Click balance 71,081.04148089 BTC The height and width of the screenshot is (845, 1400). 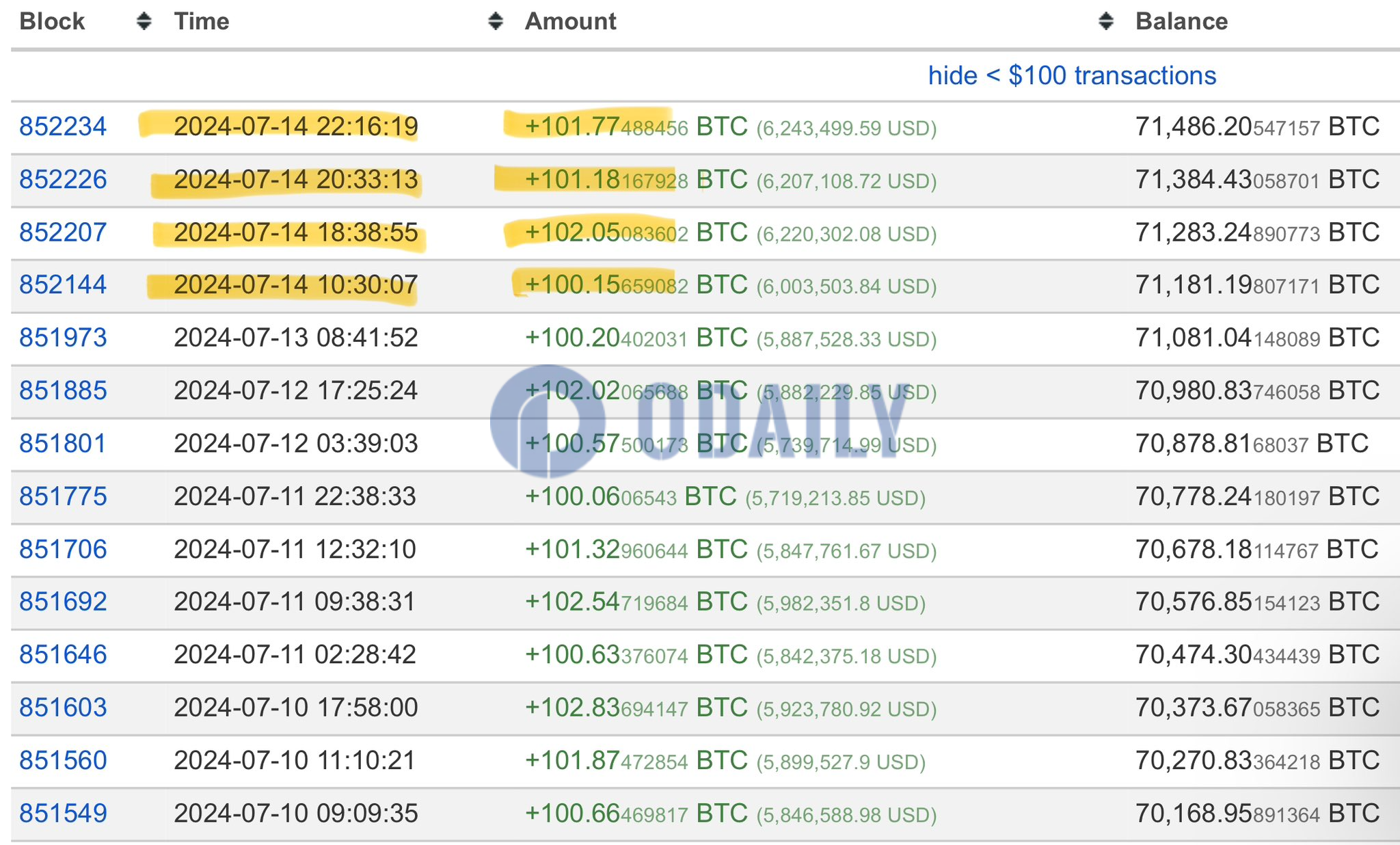(1258, 338)
